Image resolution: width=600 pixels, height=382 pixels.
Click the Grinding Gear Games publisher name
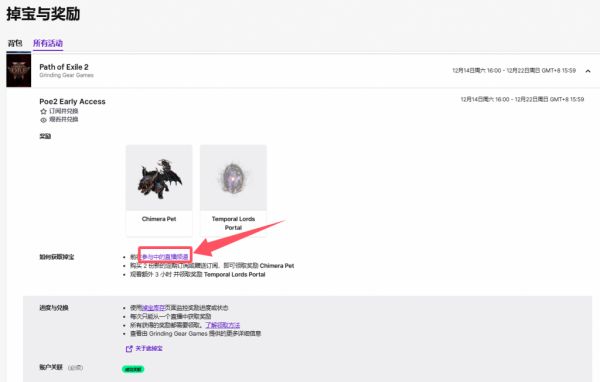pyautogui.click(x=66, y=75)
